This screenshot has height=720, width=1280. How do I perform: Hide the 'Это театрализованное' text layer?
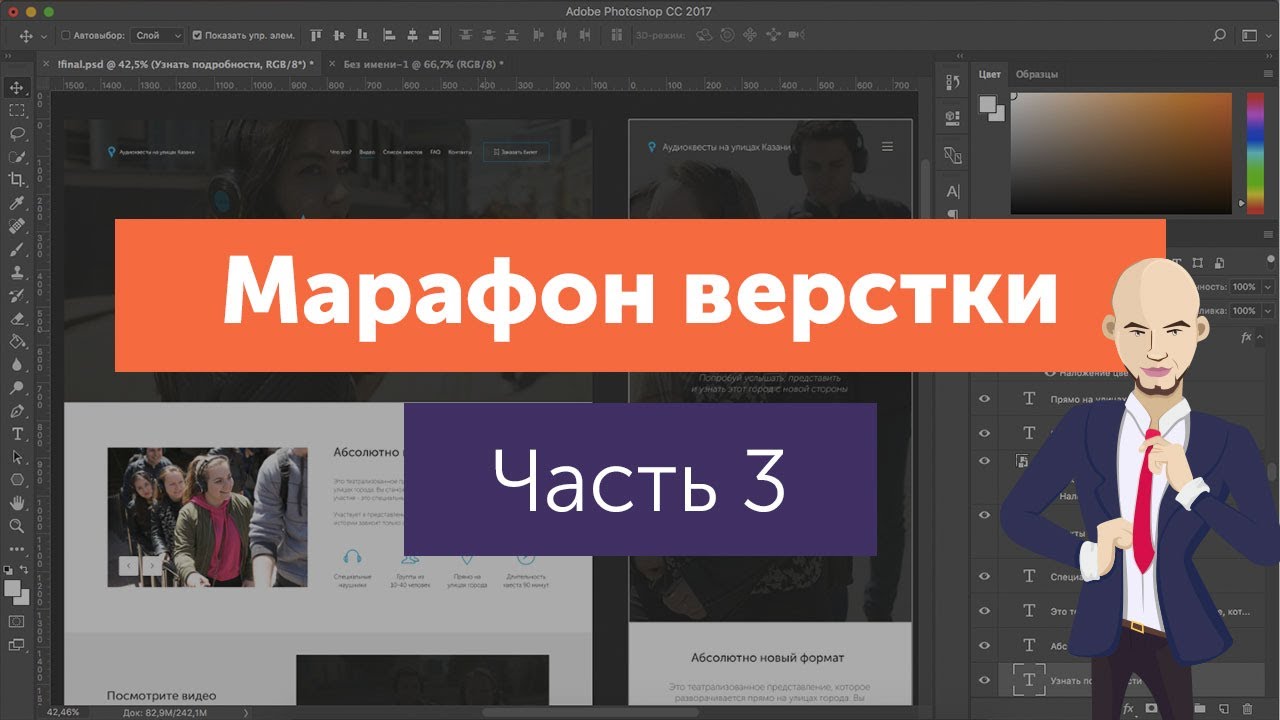[984, 610]
